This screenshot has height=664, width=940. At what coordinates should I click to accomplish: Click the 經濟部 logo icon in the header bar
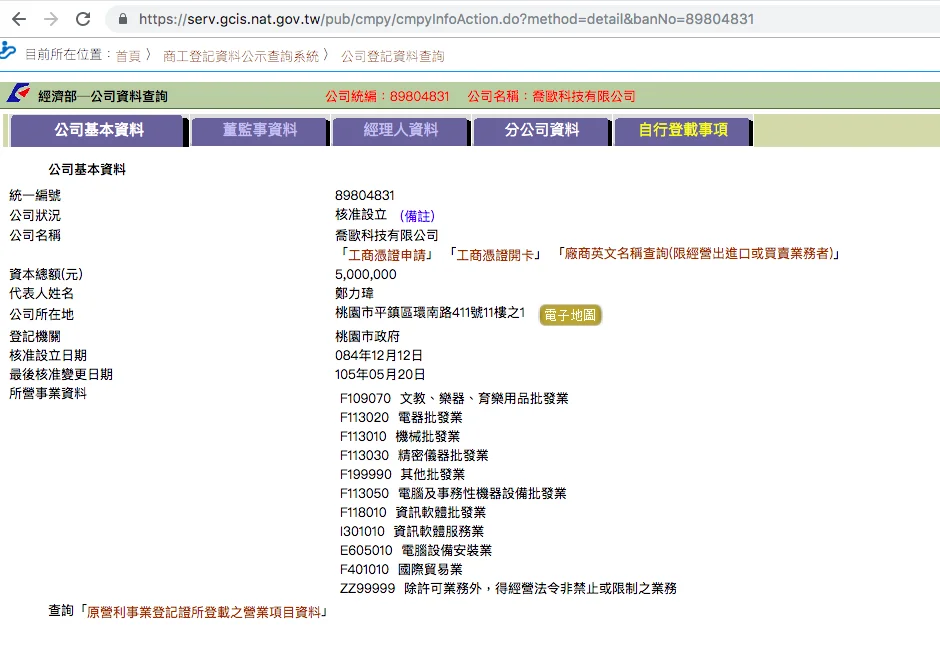click(x=18, y=95)
